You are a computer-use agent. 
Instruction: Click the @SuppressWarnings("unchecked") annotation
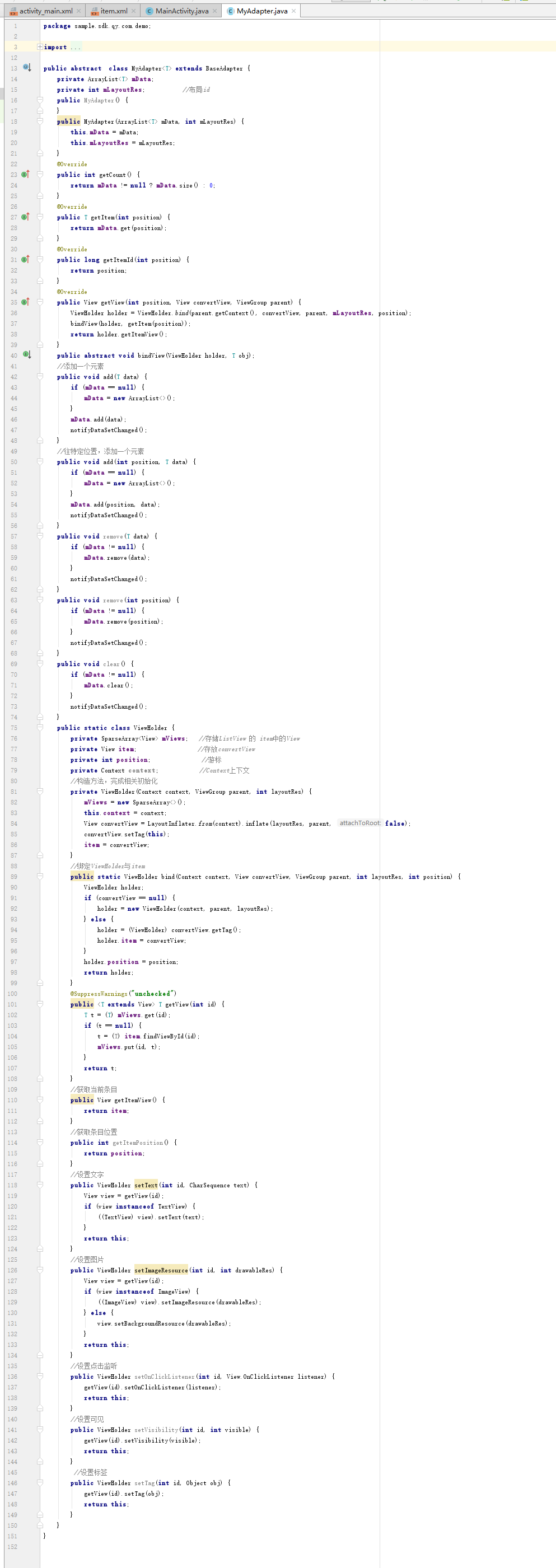(123, 994)
